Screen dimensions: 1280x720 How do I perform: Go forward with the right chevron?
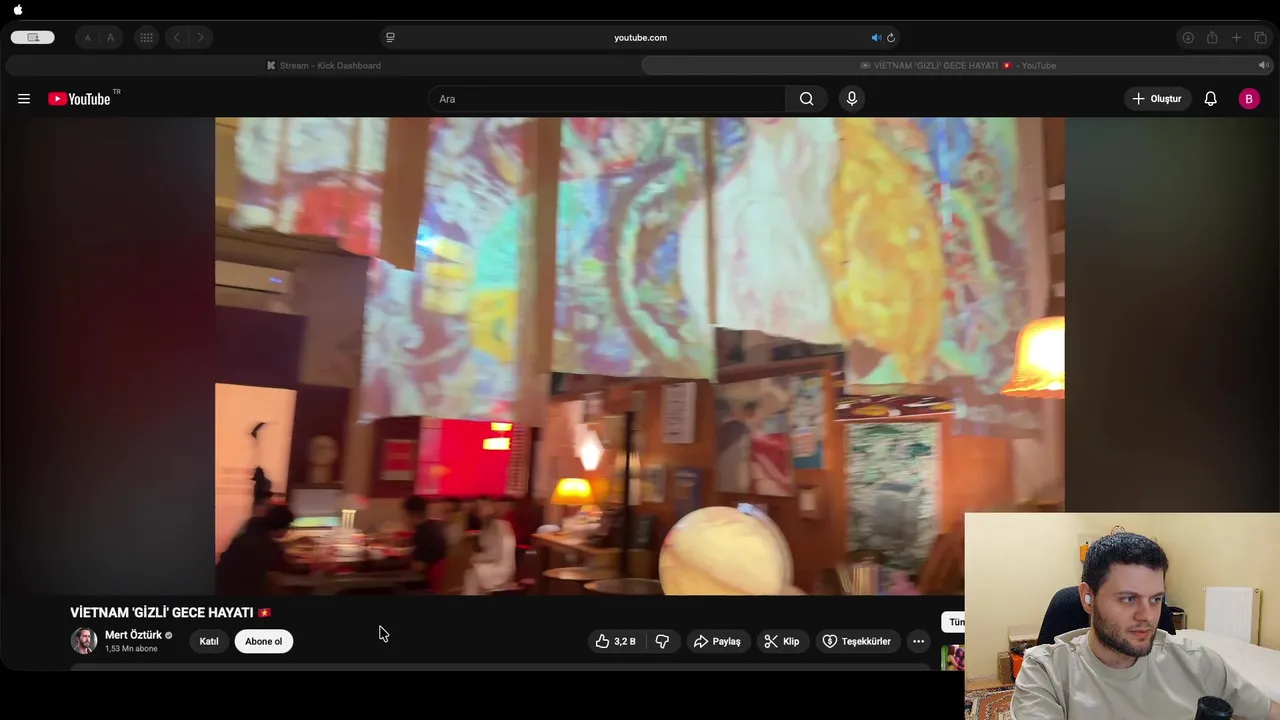click(200, 38)
